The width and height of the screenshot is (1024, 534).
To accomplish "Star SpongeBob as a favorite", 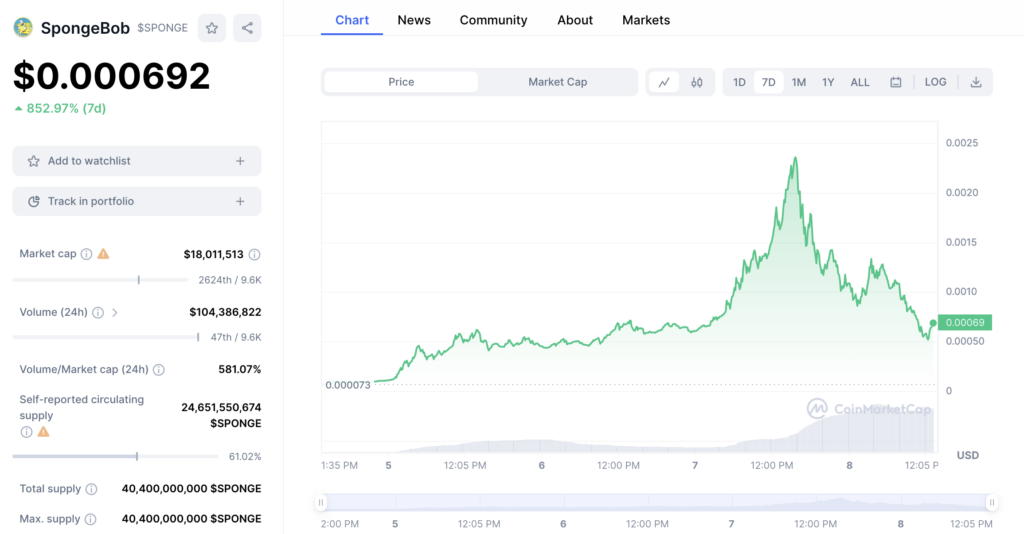I will point(212,28).
